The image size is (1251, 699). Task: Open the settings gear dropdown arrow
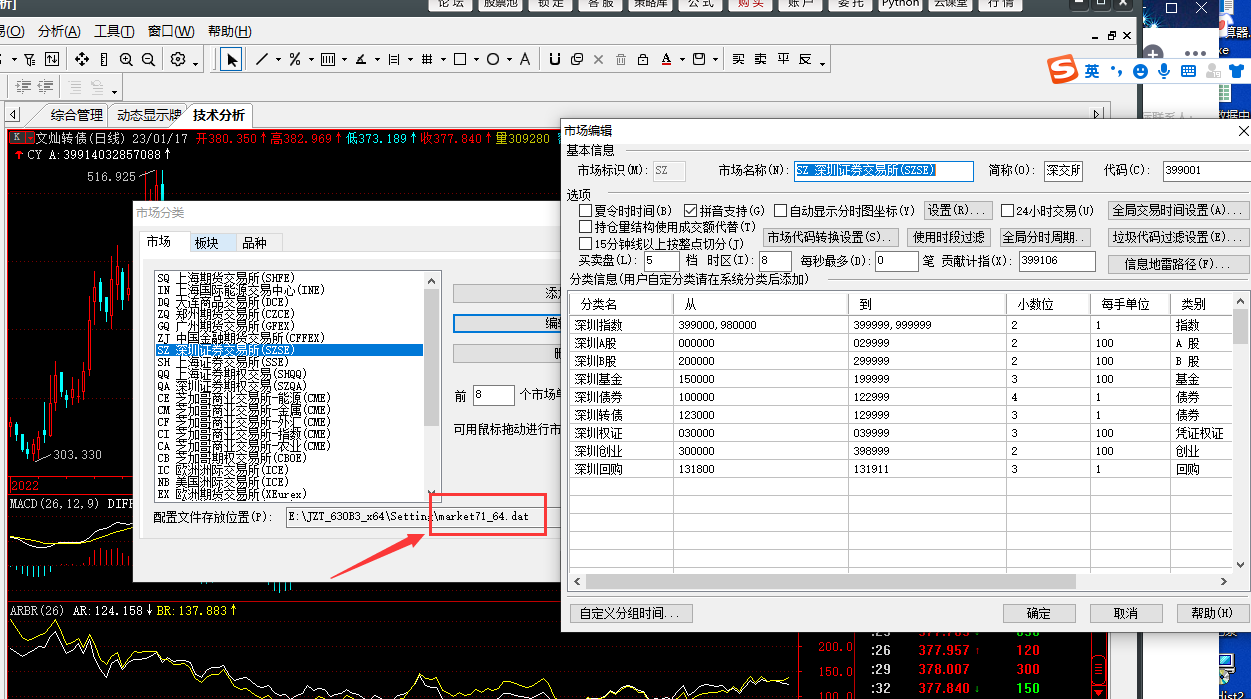coord(195,64)
